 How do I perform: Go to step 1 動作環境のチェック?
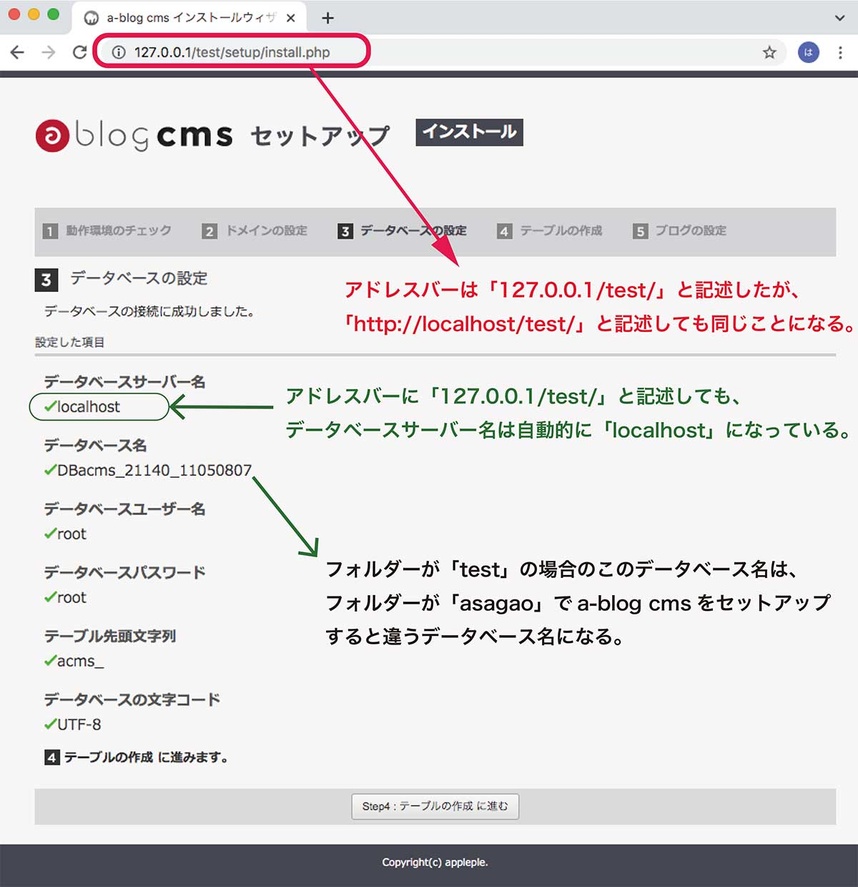tap(107, 231)
